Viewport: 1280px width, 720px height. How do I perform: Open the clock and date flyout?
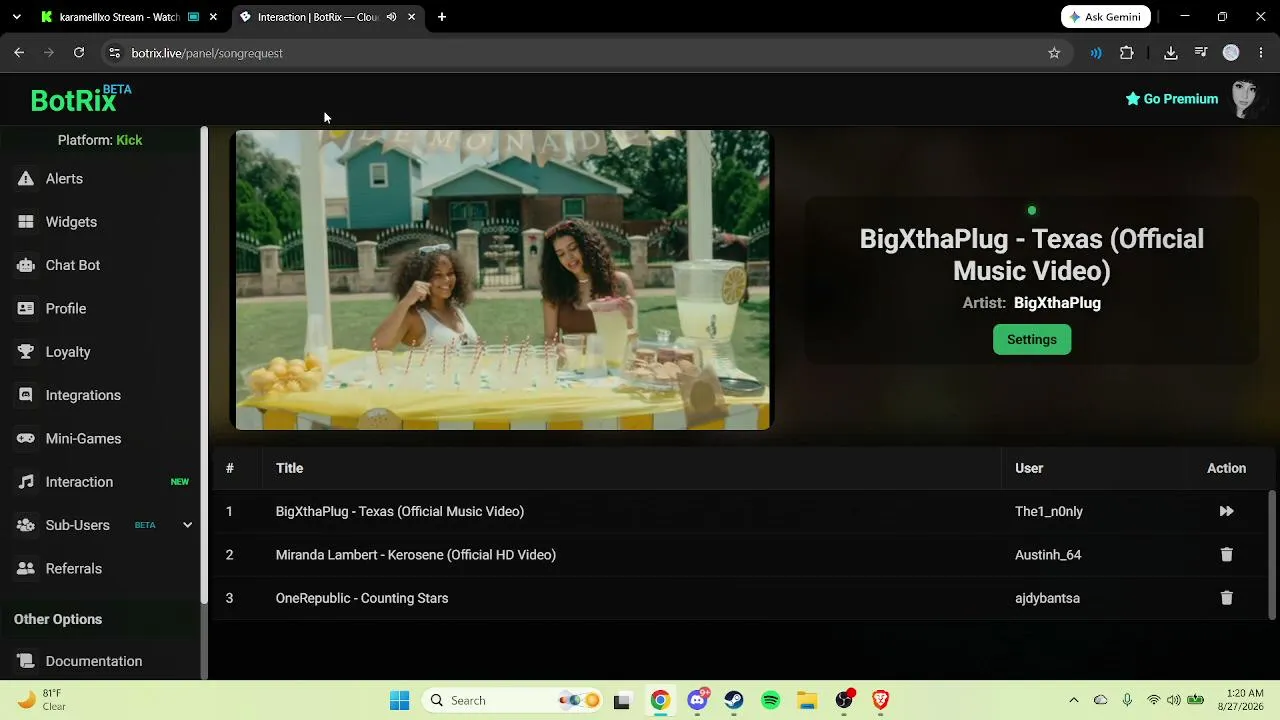[1243, 700]
